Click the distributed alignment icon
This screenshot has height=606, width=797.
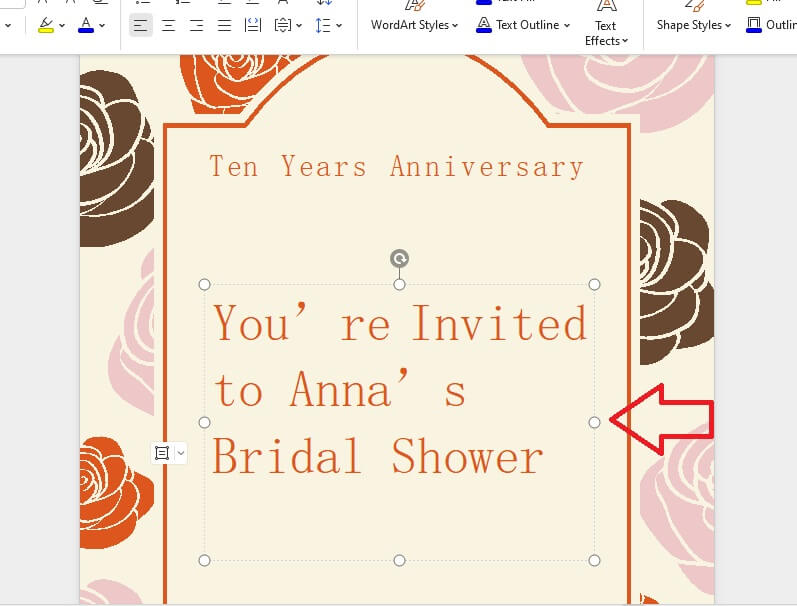pyautogui.click(x=253, y=25)
